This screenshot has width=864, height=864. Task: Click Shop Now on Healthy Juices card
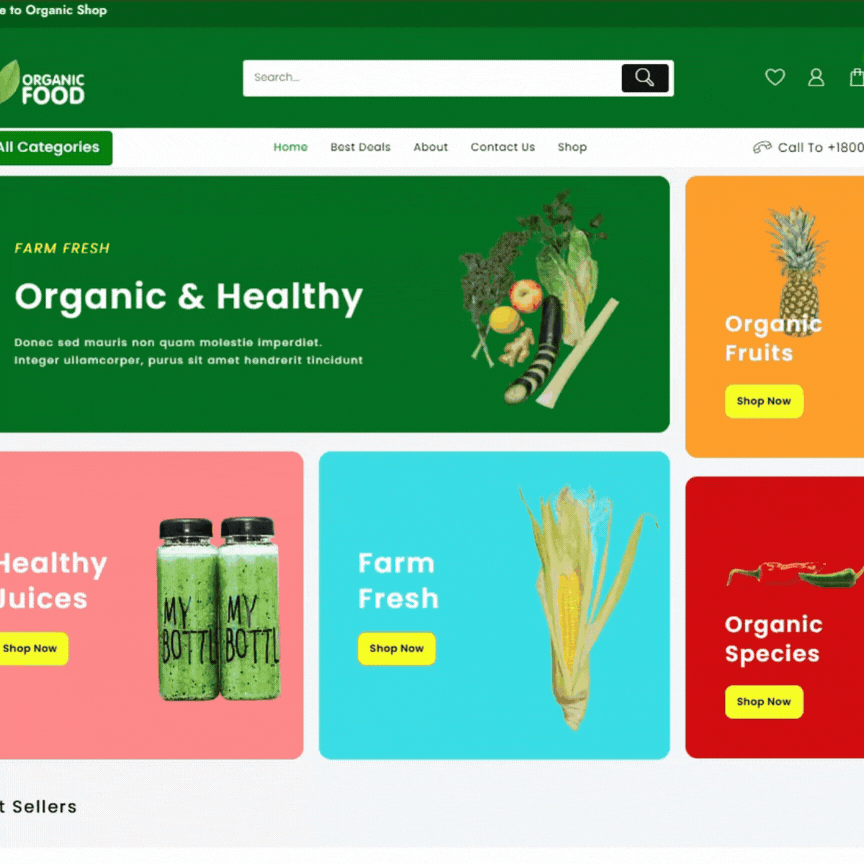point(33,649)
